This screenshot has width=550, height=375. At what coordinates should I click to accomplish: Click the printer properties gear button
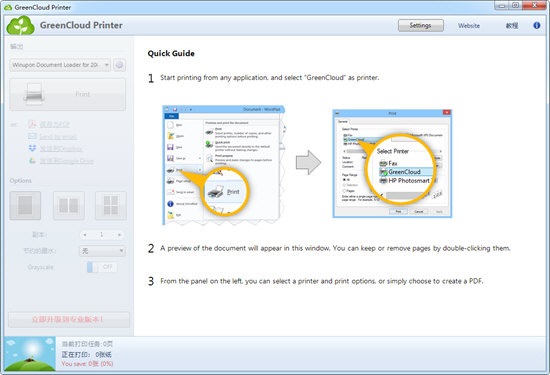point(120,65)
